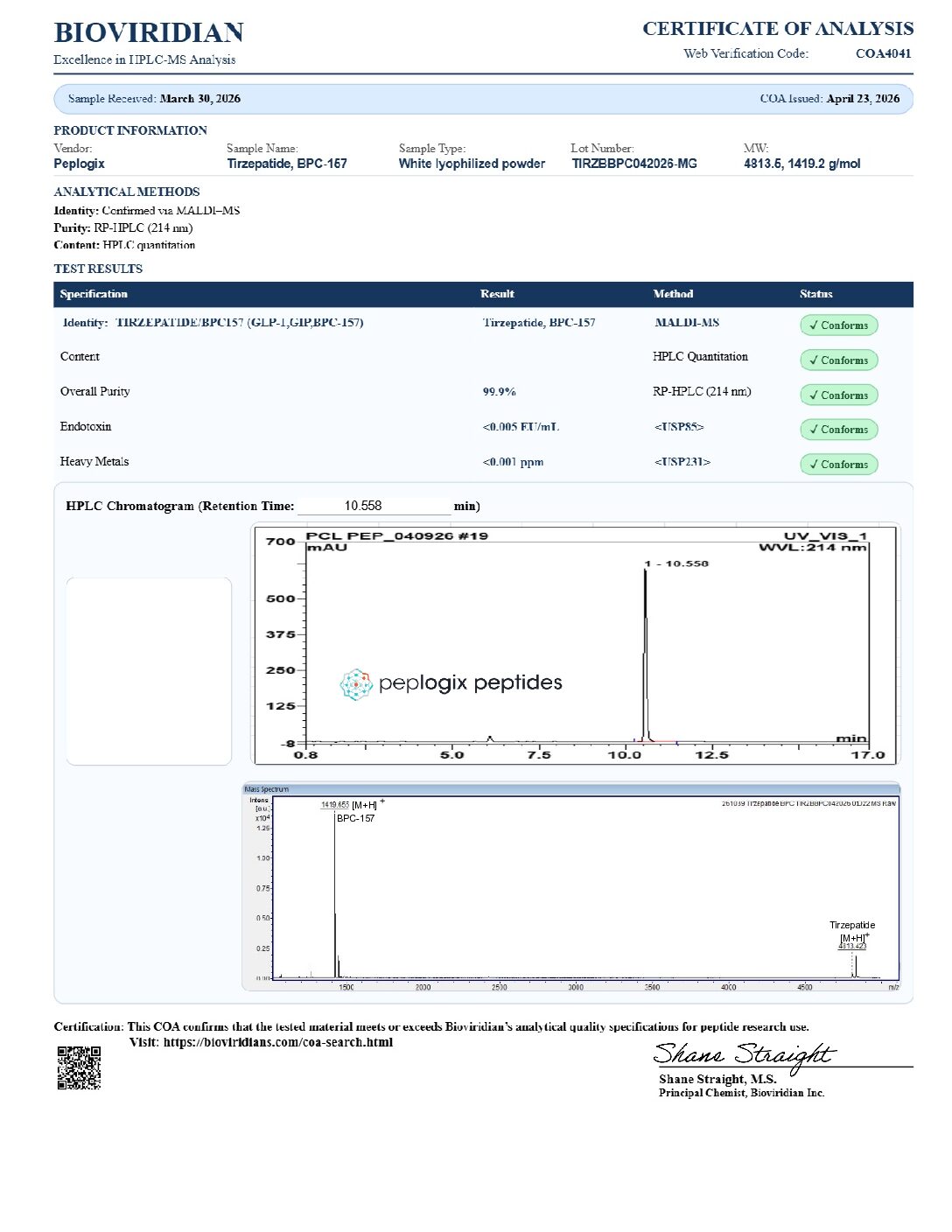Screen dimensions: 952x1232
Task: Click the Status column header
Action: pos(815,294)
